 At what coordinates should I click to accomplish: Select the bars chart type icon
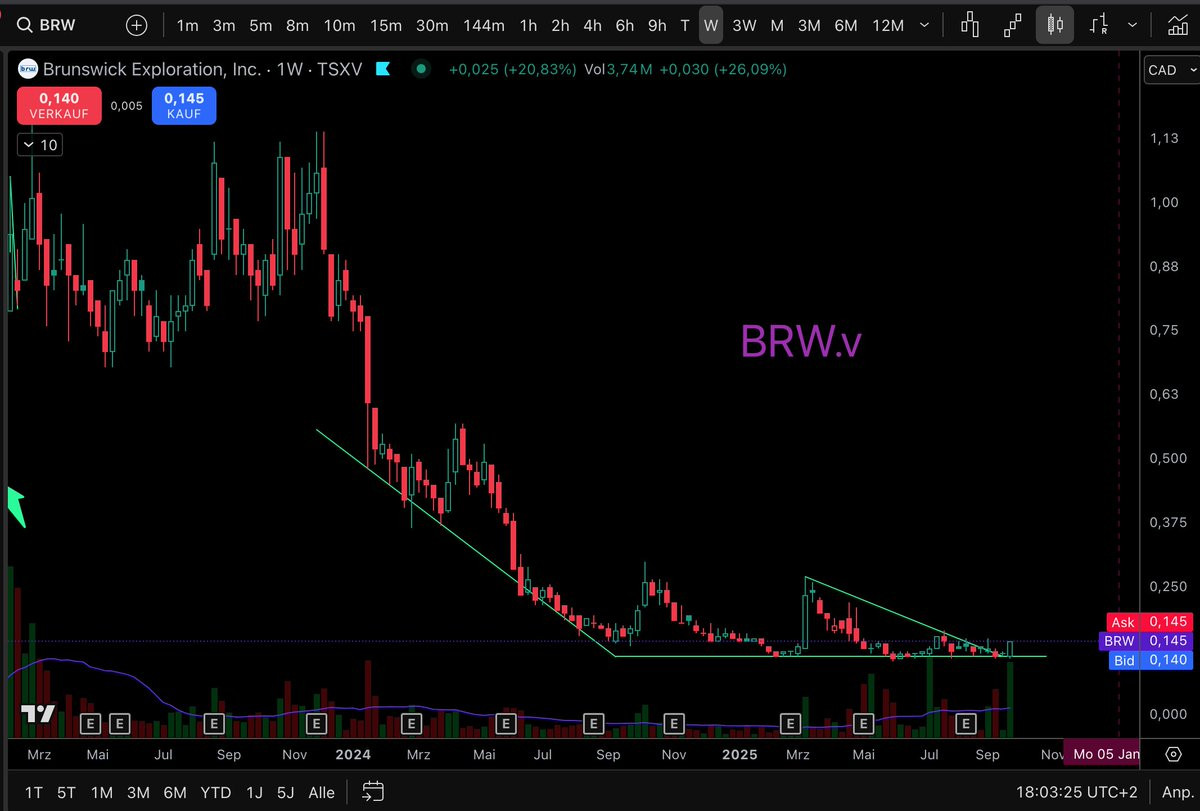click(x=970, y=25)
